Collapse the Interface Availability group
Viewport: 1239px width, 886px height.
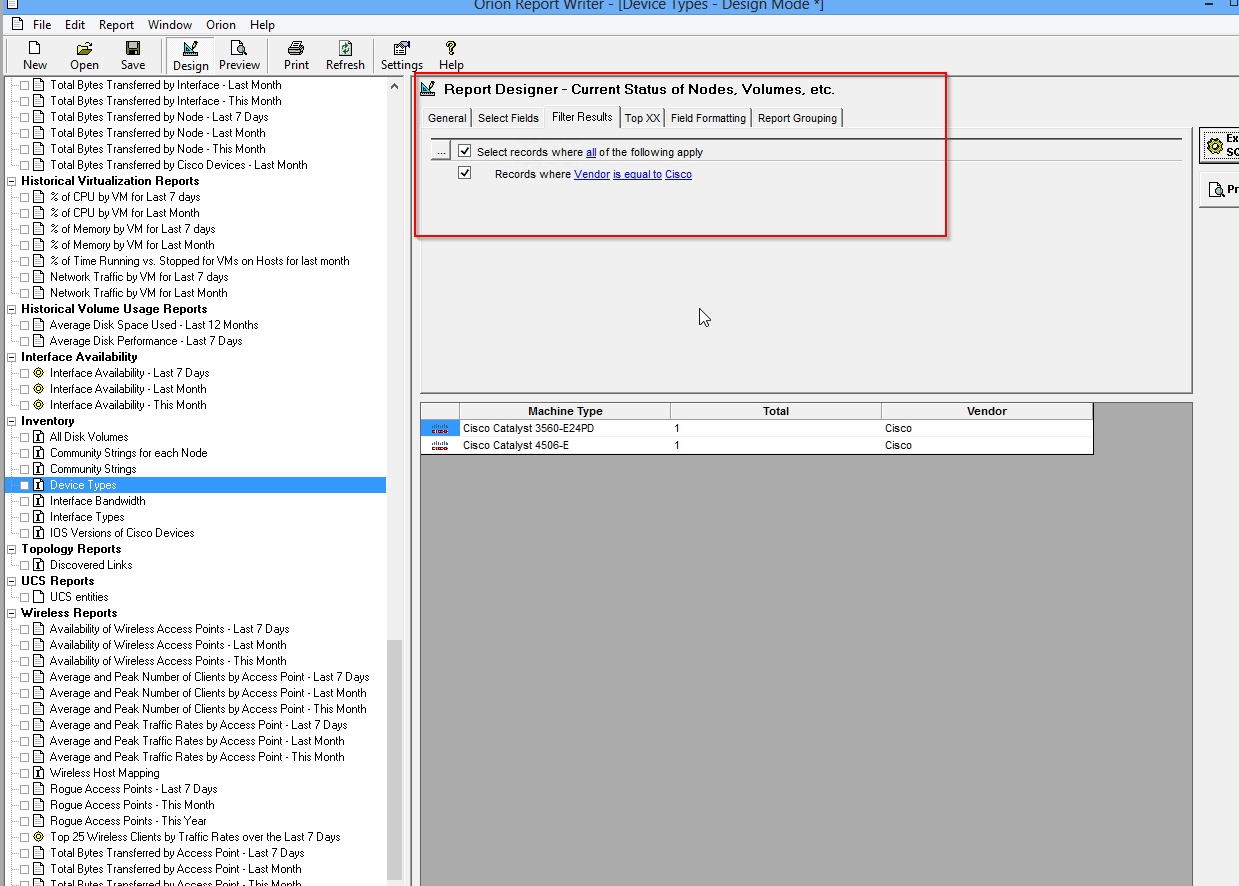[11, 357]
